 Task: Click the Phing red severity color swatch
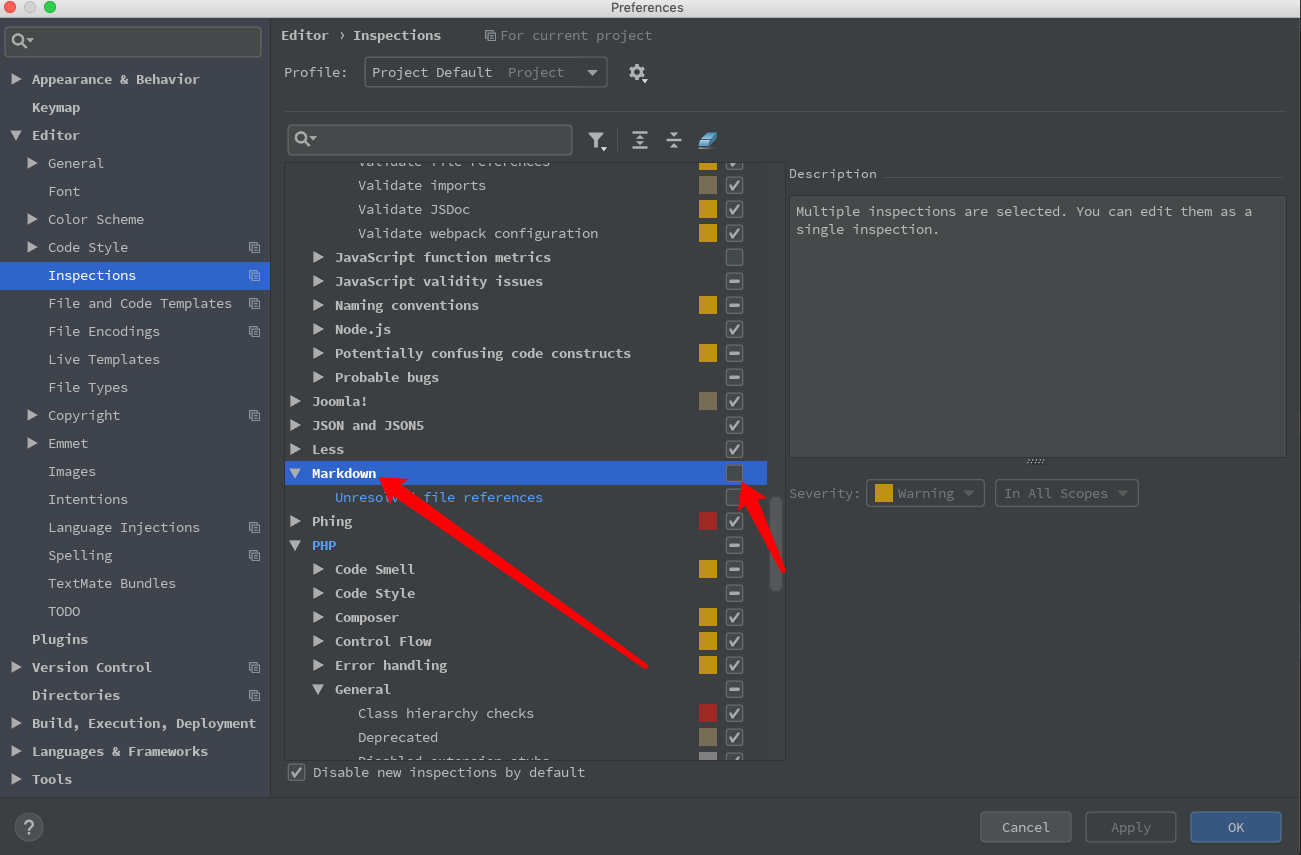coord(708,521)
